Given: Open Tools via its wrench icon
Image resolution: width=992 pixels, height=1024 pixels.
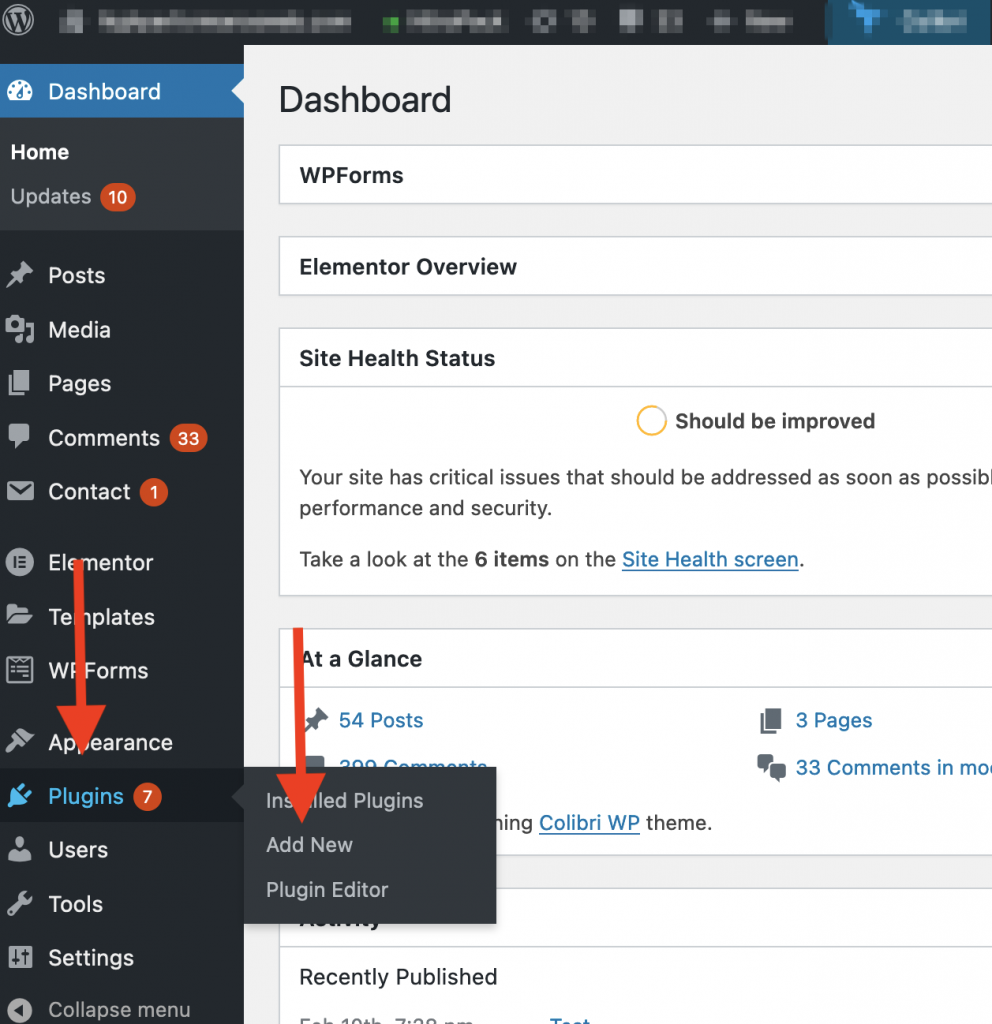Looking at the screenshot, I should coord(20,903).
